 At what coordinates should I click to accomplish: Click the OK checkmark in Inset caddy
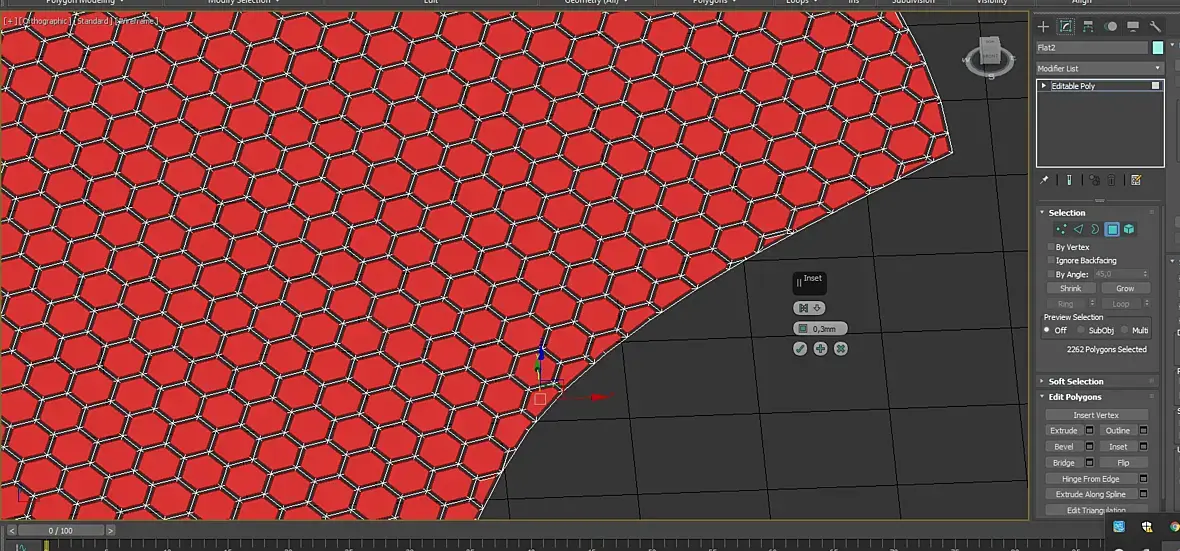coord(800,349)
